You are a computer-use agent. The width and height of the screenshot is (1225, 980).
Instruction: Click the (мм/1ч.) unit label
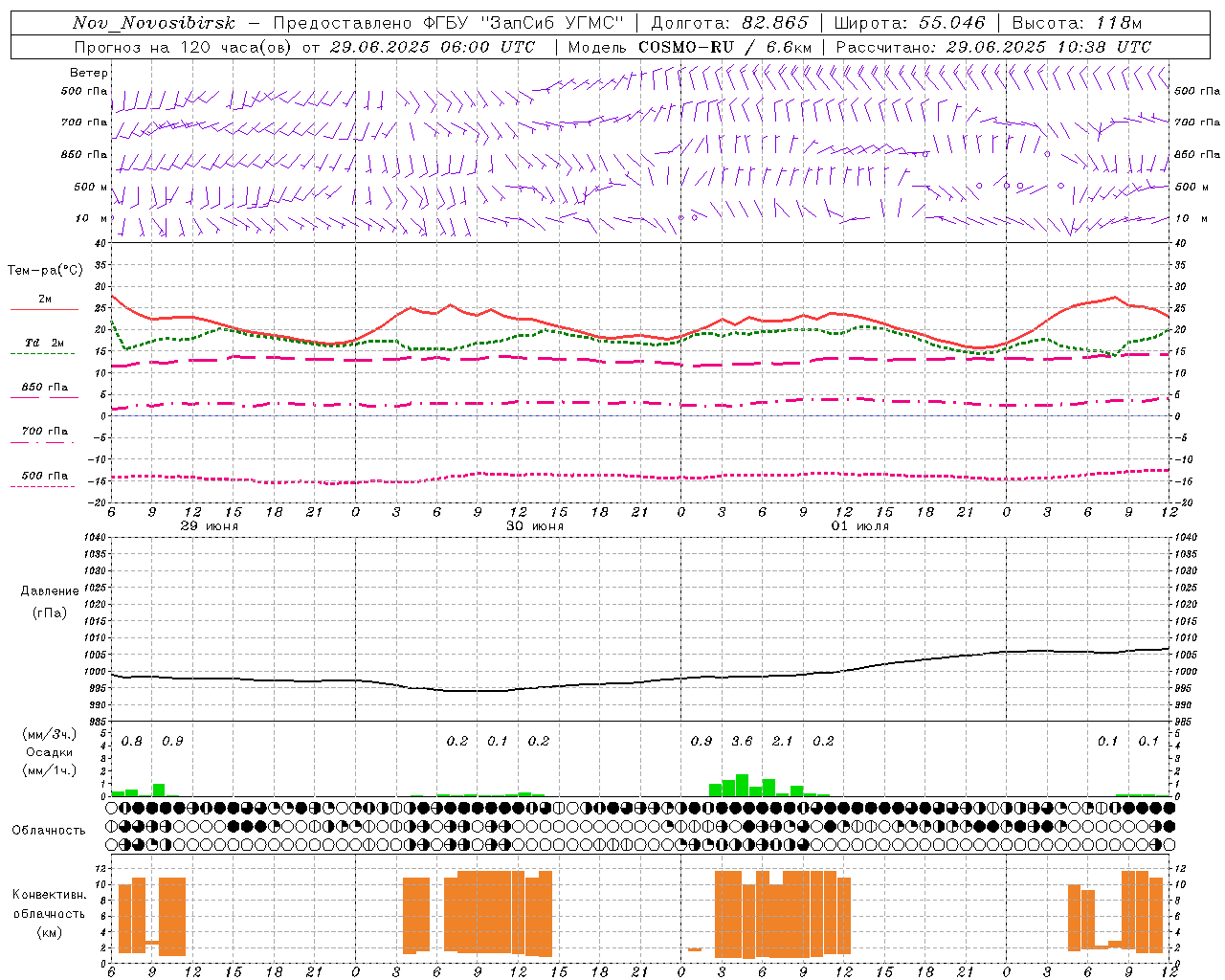tap(50, 770)
